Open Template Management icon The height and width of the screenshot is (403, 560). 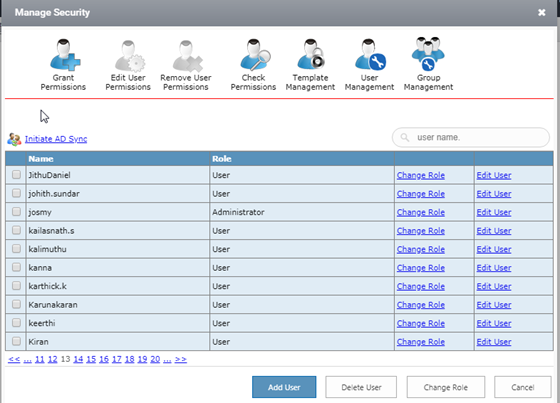tap(311, 54)
